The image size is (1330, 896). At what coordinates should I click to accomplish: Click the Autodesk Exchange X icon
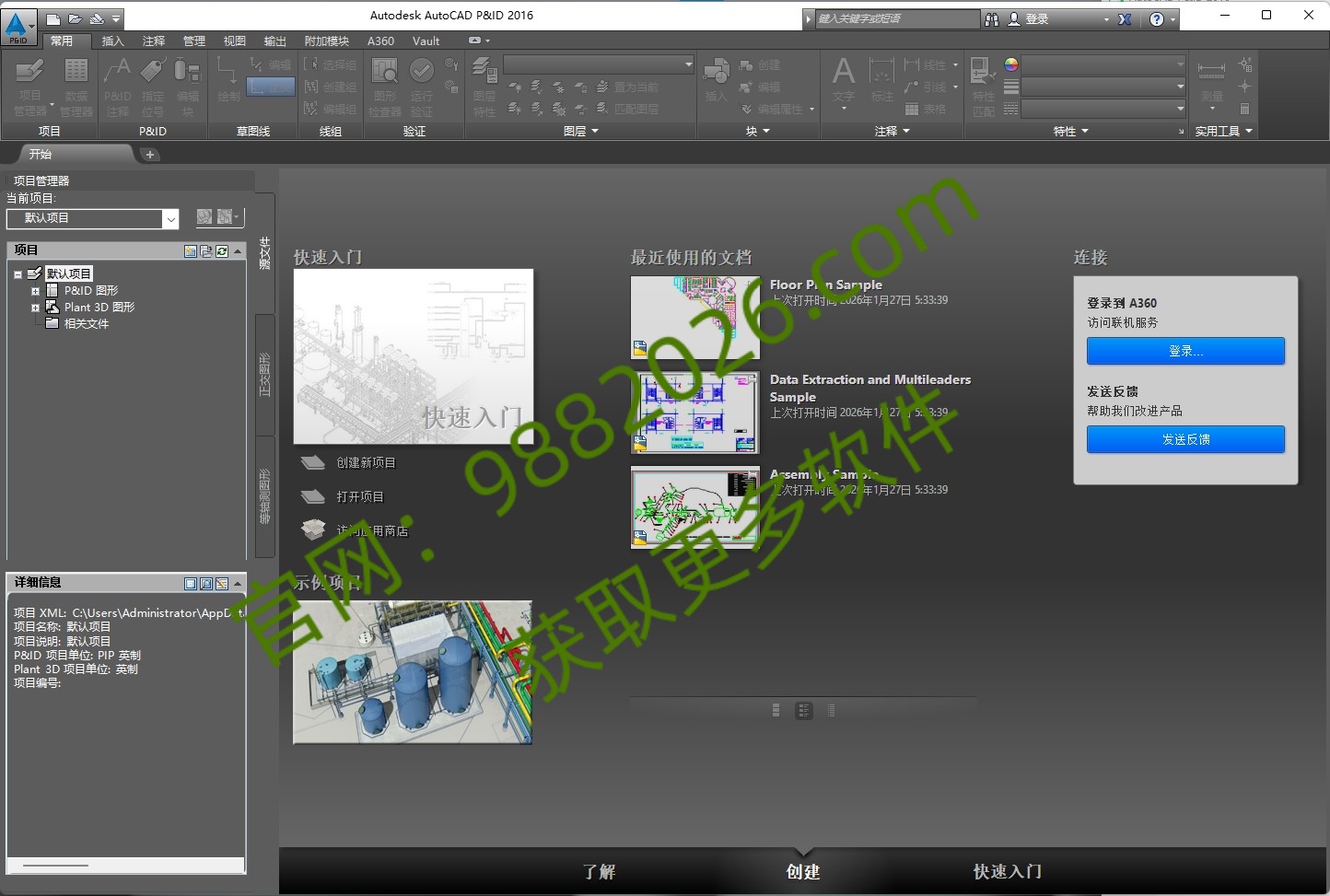[1125, 19]
